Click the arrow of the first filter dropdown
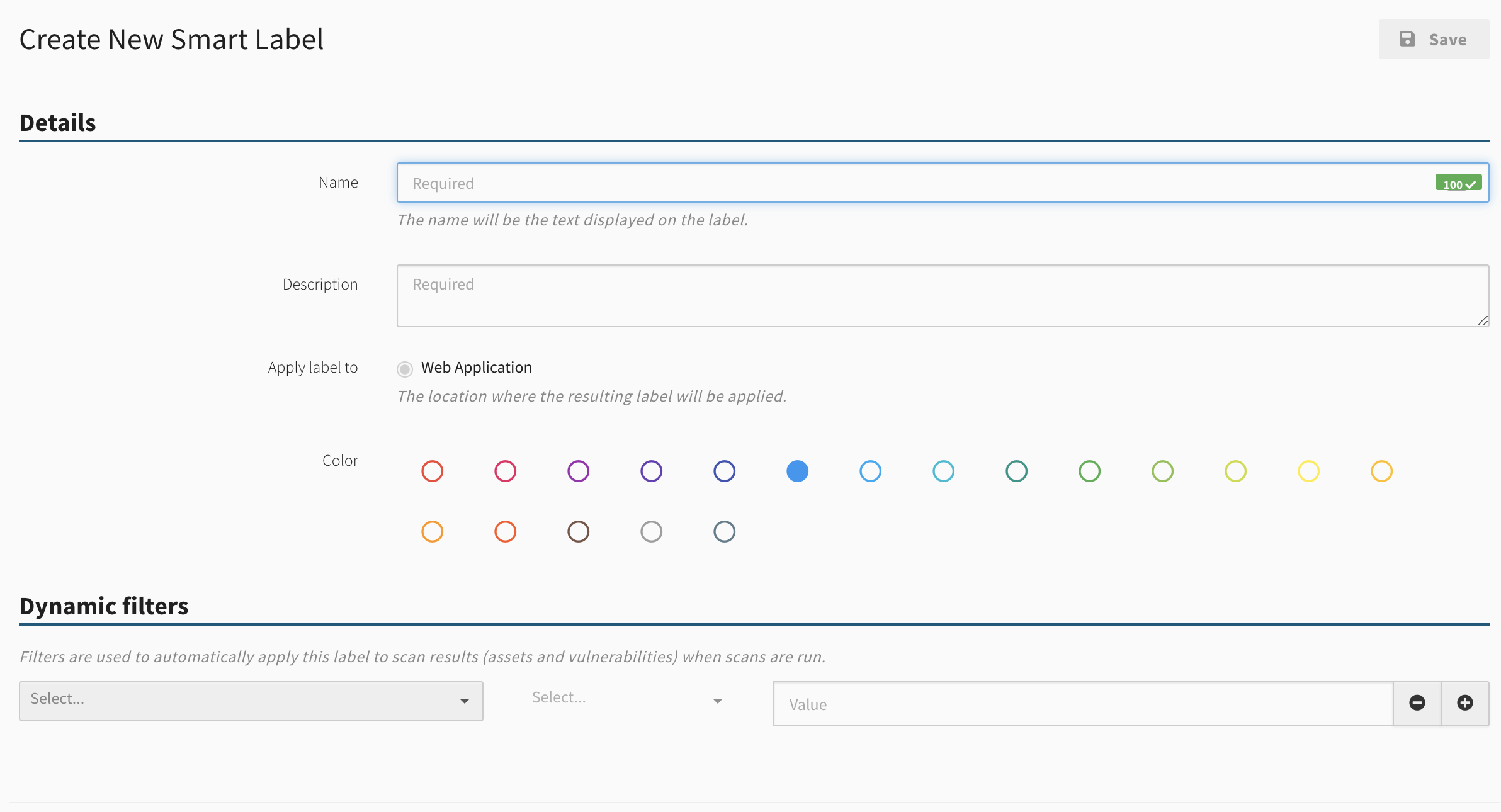This screenshot has height=812, width=1501. coord(464,701)
